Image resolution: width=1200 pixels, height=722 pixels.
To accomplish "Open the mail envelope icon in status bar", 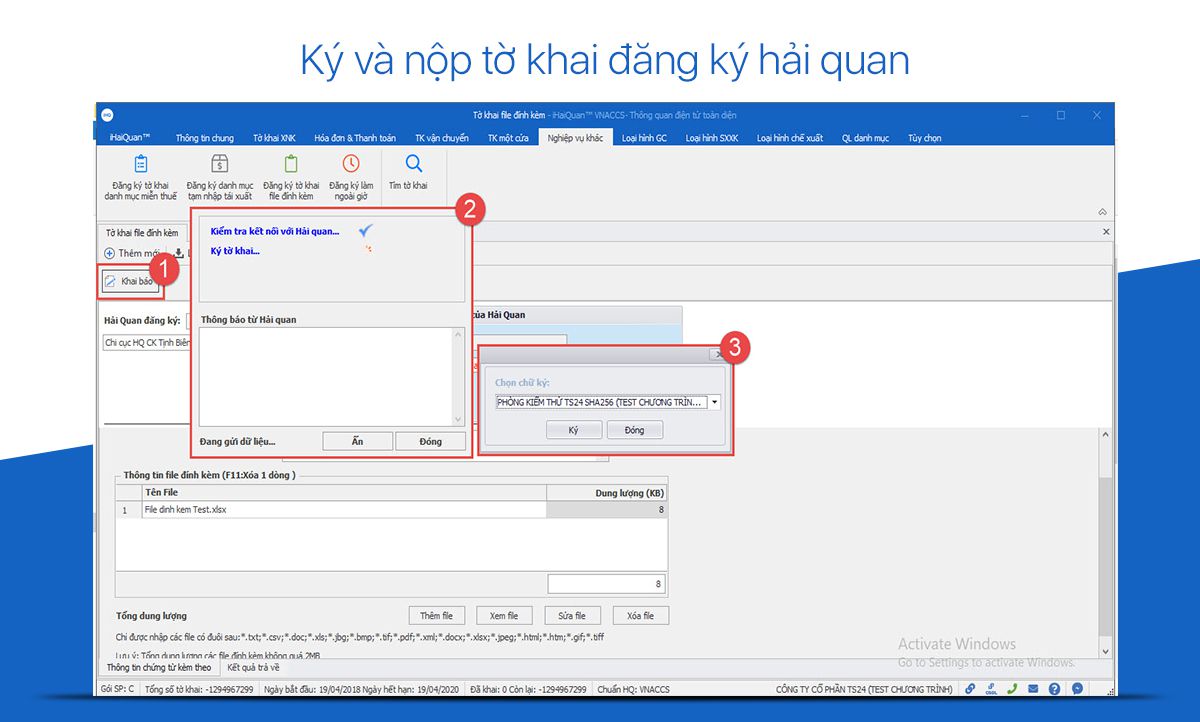I will 1033,688.
